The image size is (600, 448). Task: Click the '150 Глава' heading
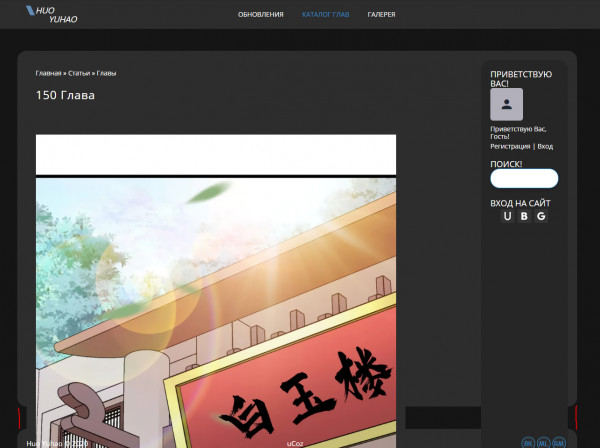[65, 95]
